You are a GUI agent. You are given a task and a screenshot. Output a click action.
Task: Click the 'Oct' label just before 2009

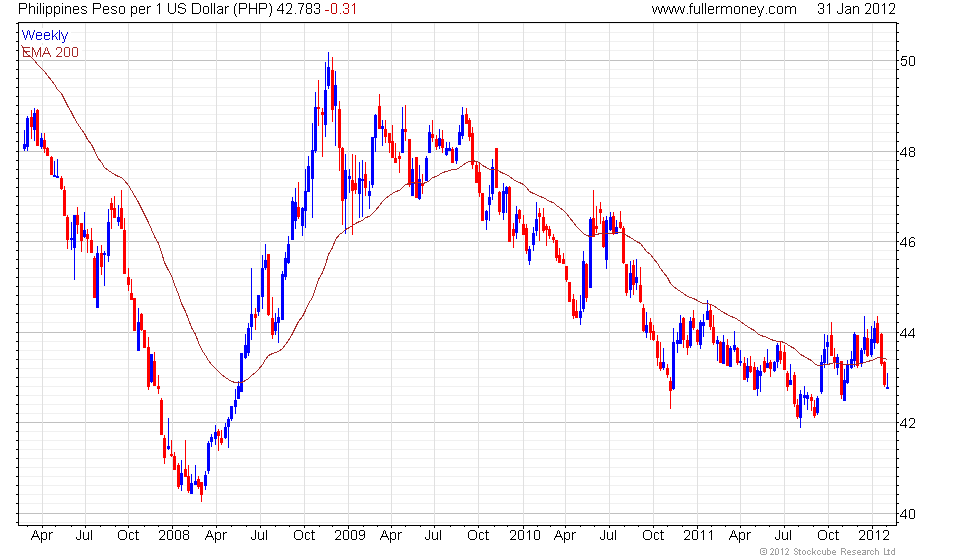[304, 536]
